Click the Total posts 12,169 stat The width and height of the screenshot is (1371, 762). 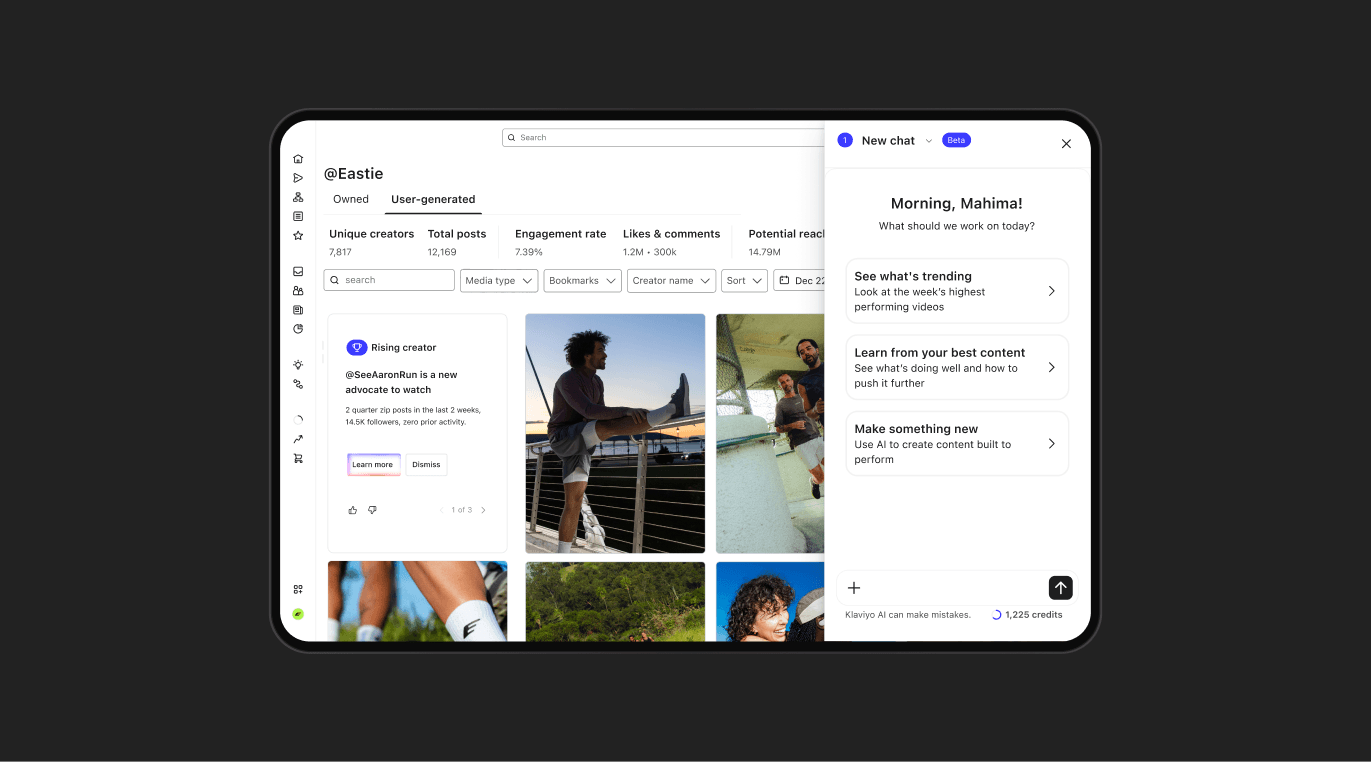tap(457, 242)
